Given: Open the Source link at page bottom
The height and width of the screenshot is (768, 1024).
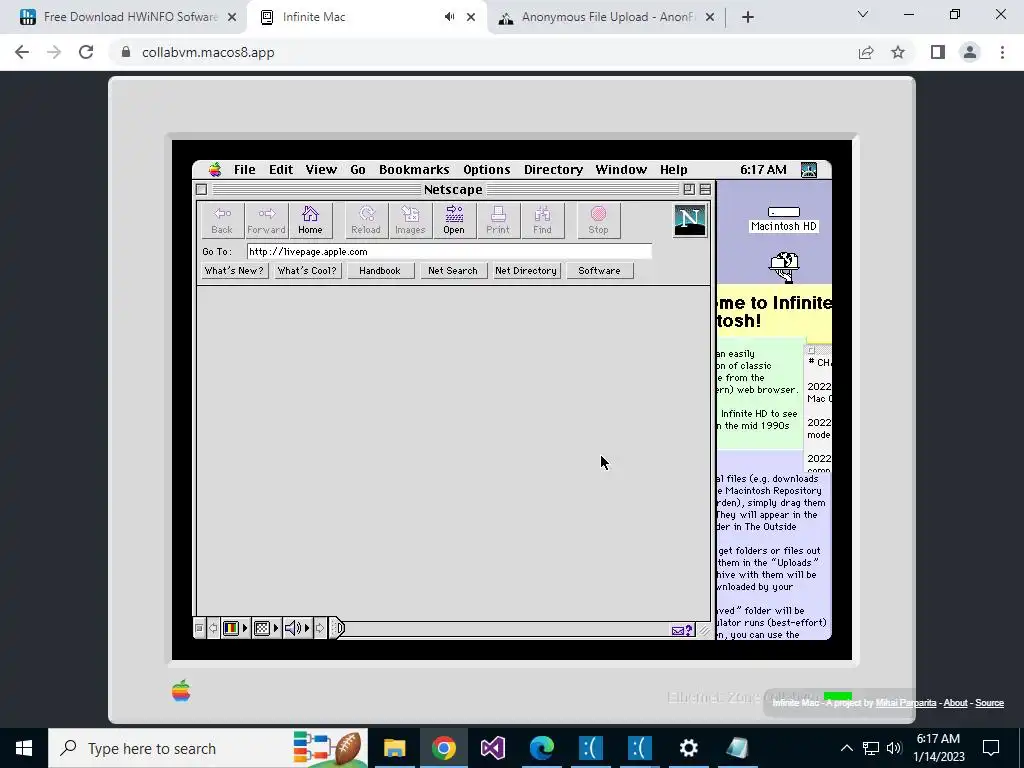Looking at the screenshot, I should click(989, 703).
